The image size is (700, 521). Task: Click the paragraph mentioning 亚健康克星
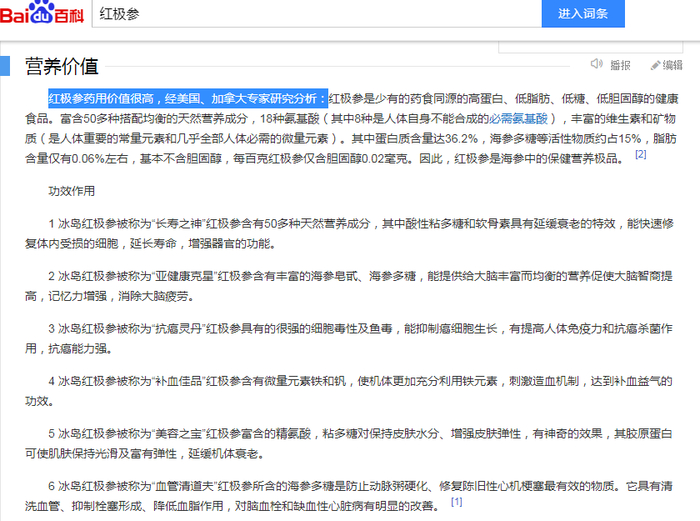[349, 286]
